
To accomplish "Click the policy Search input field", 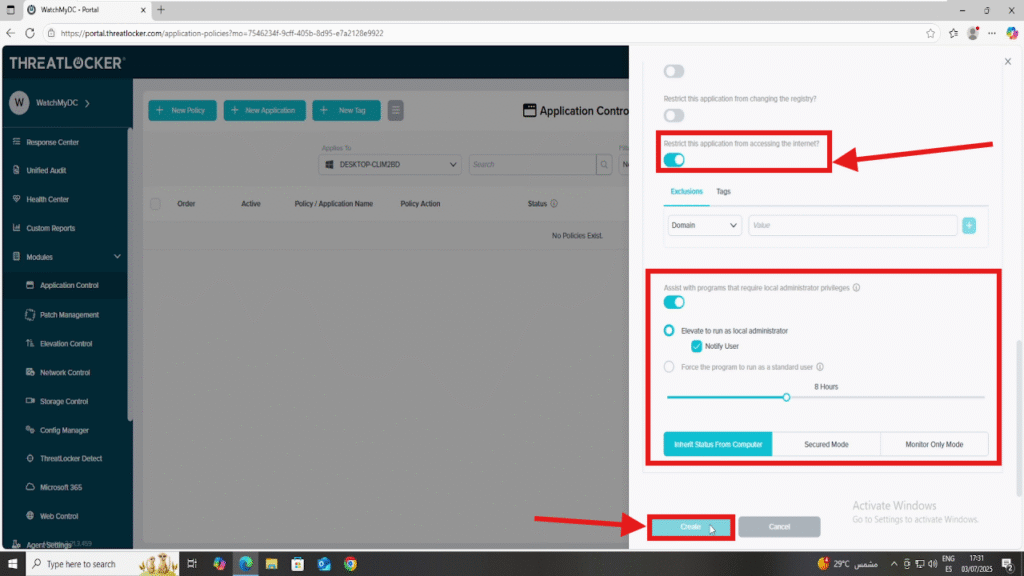I will (532, 165).
